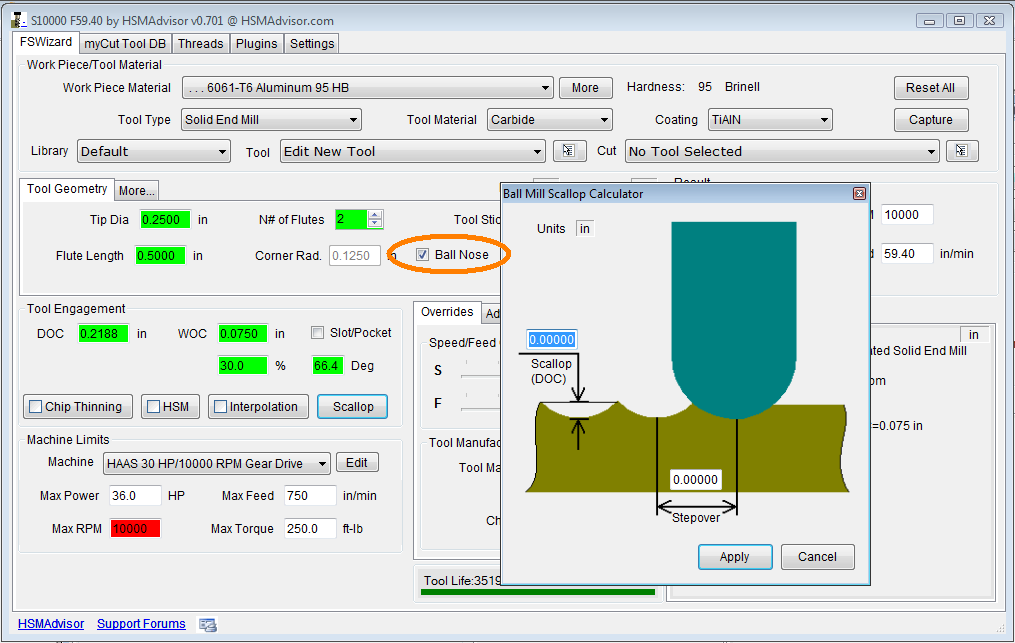Close the Ball Mill Scallop Calculator dialog
1015x643 pixels.
[858, 193]
